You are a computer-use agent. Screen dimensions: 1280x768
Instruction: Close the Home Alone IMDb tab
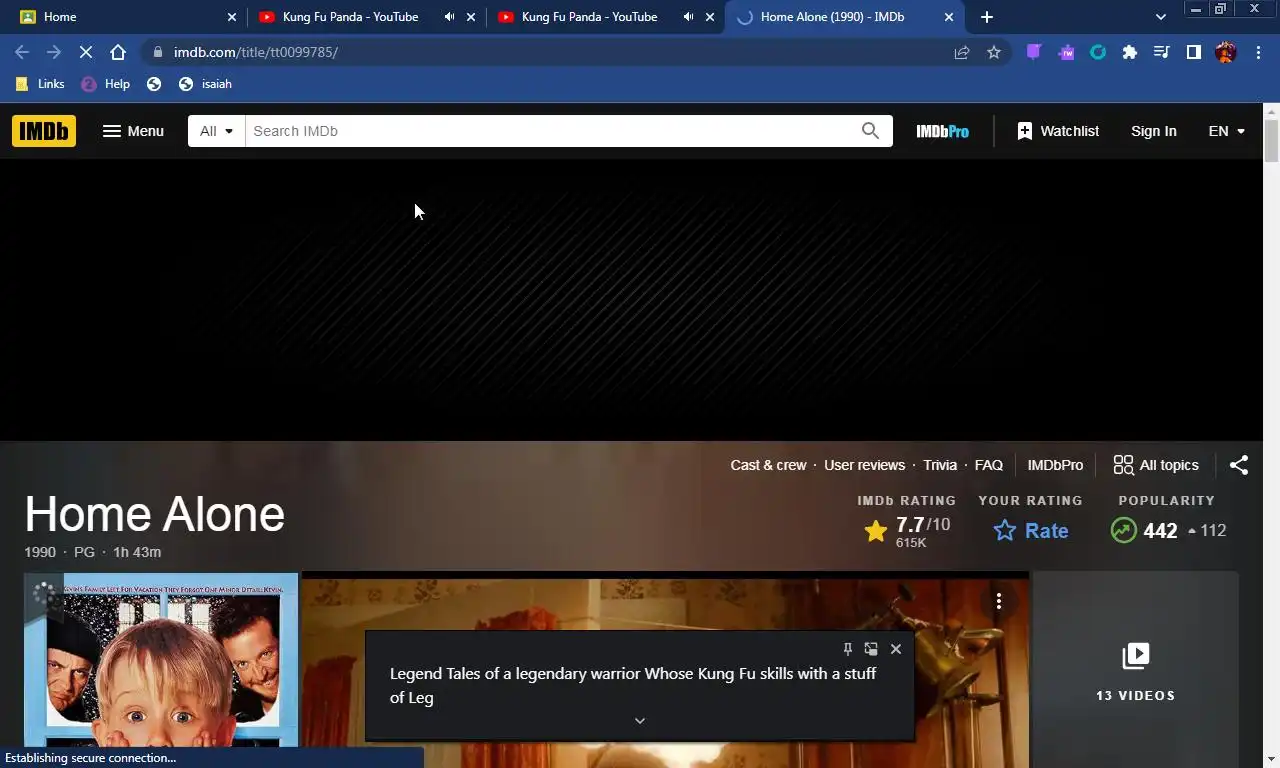(x=949, y=17)
